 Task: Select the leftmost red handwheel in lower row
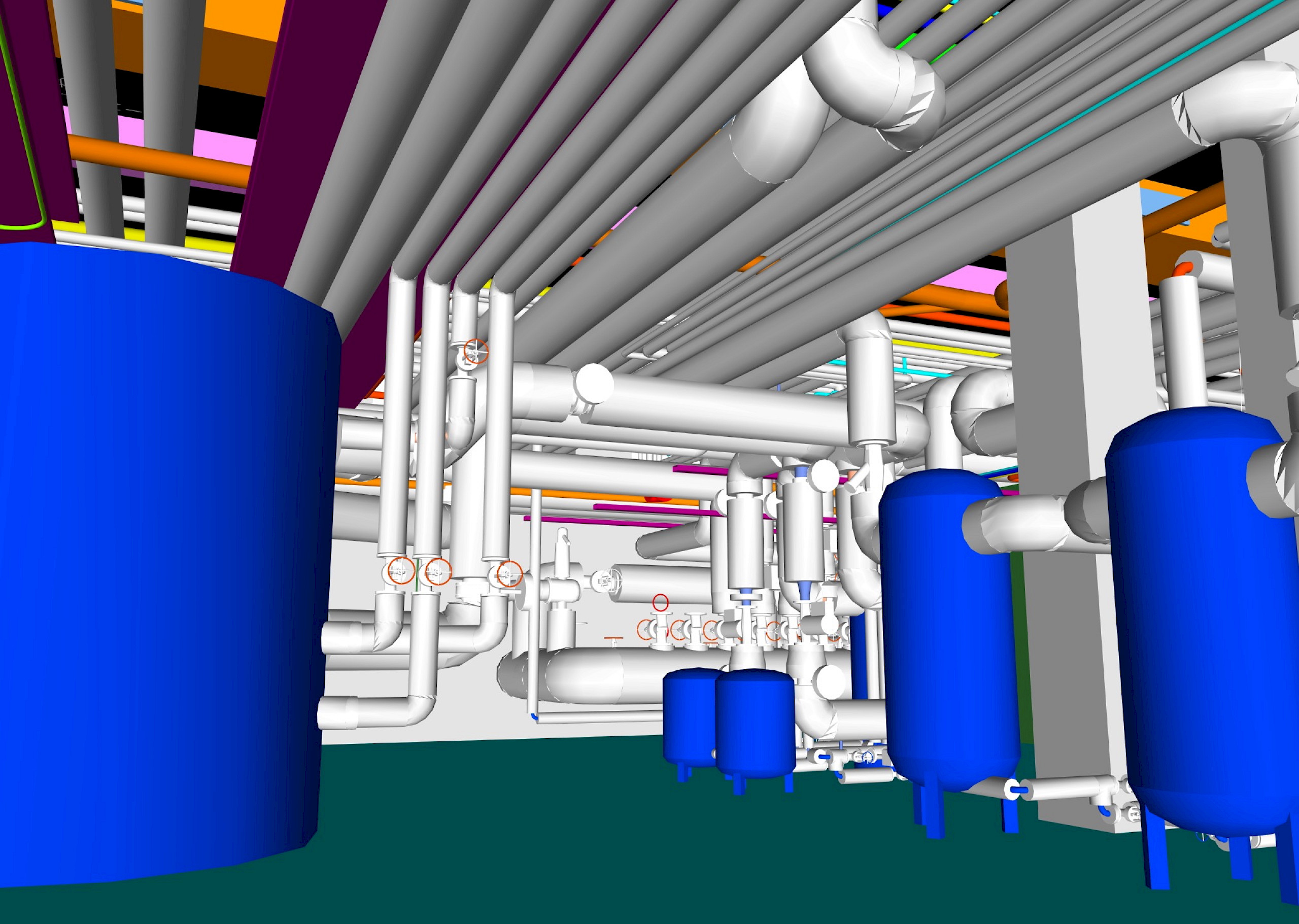[402, 571]
